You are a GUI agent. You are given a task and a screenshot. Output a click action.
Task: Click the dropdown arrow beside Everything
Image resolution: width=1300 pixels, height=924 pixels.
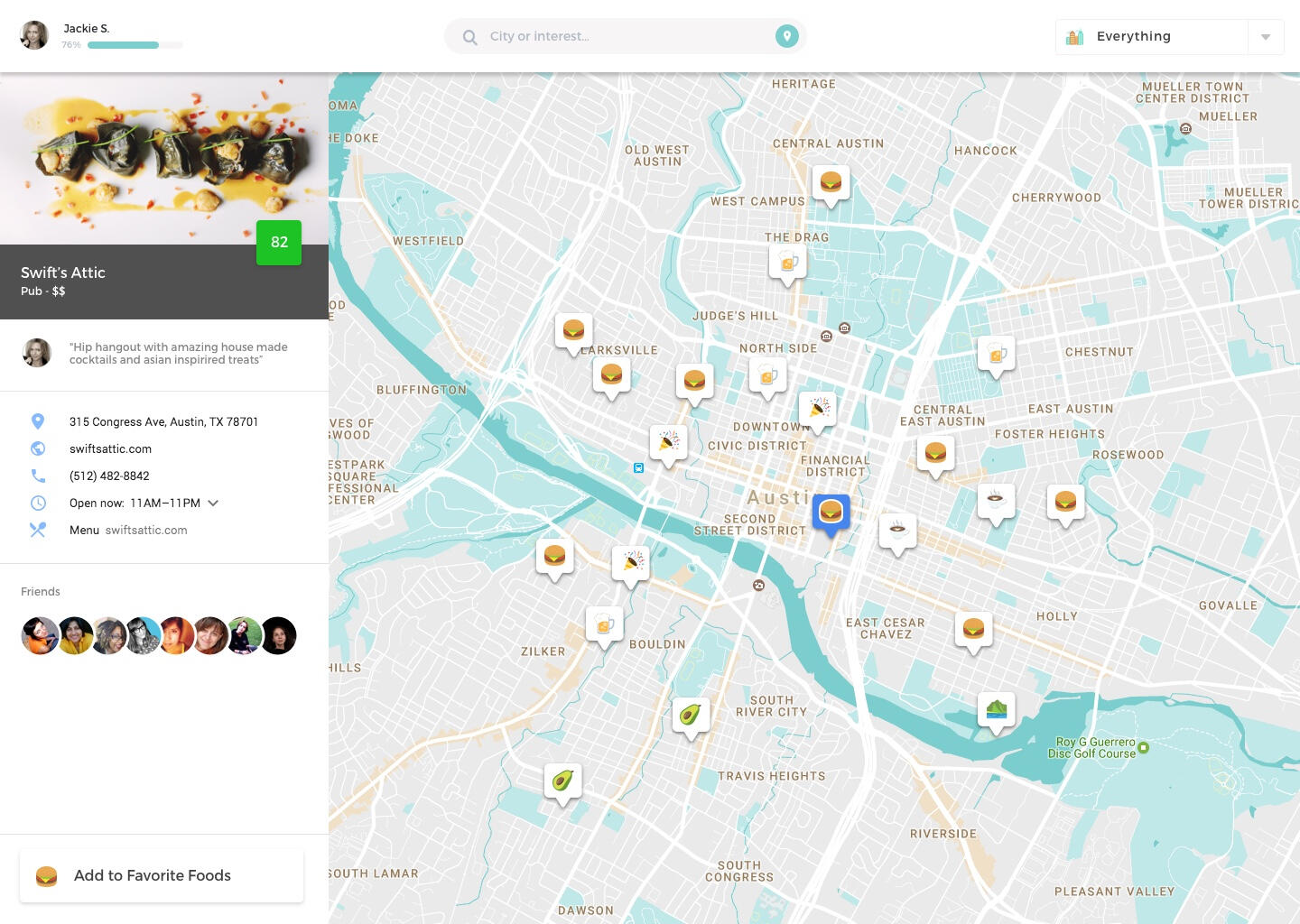tap(1266, 37)
